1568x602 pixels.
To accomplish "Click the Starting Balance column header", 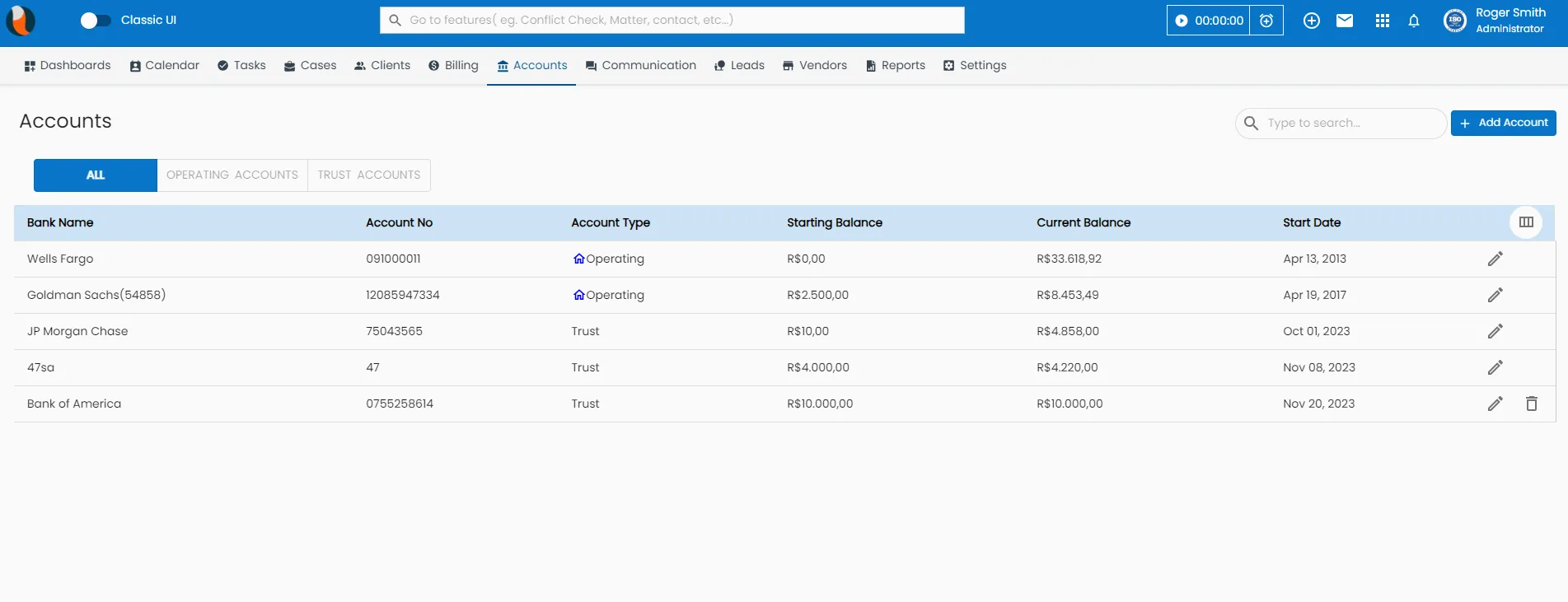I will (x=835, y=222).
